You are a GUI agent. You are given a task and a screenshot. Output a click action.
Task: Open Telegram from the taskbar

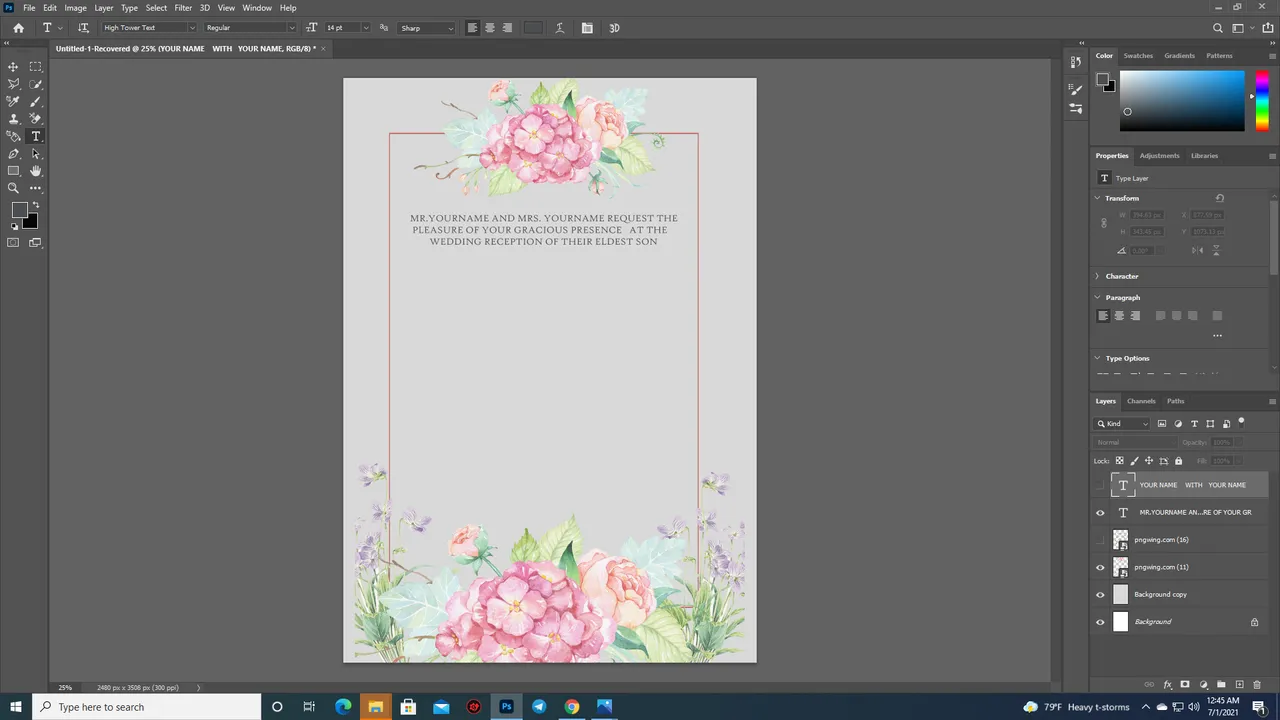(x=538, y=707)
